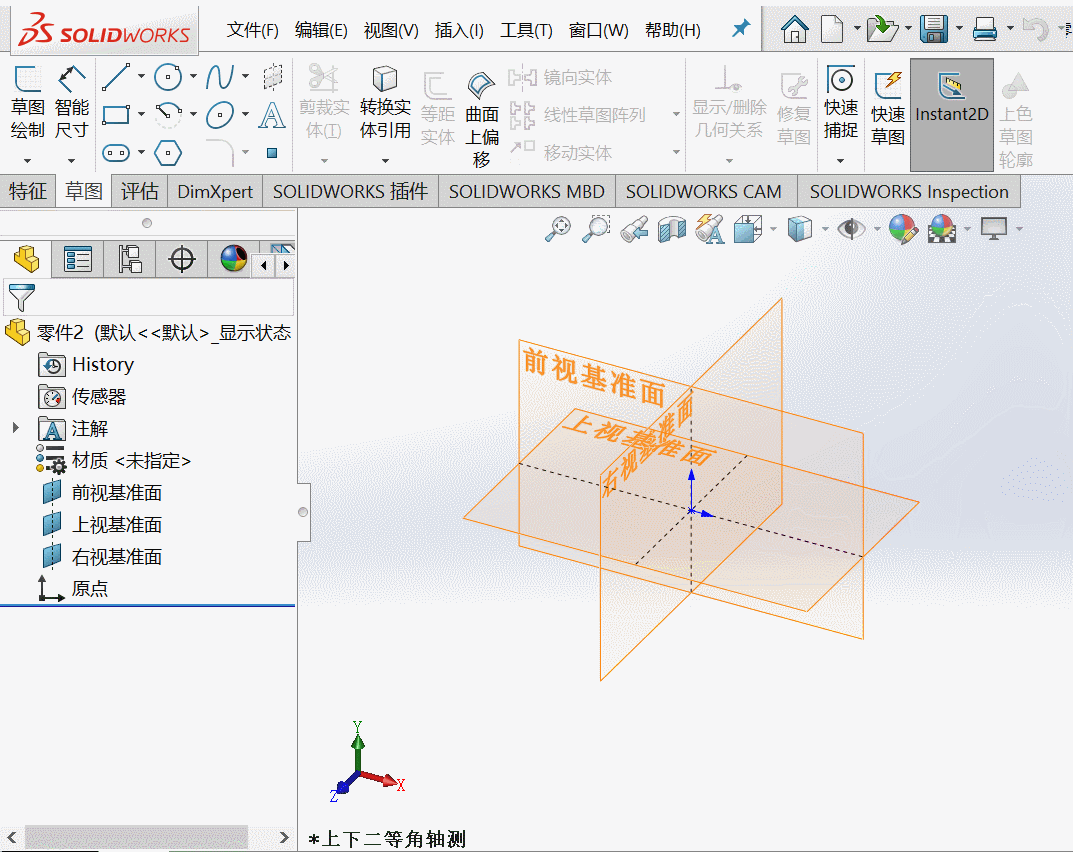Select the Circle sketch tool
Screen dimensions: 1073x852
click(168, 77)
